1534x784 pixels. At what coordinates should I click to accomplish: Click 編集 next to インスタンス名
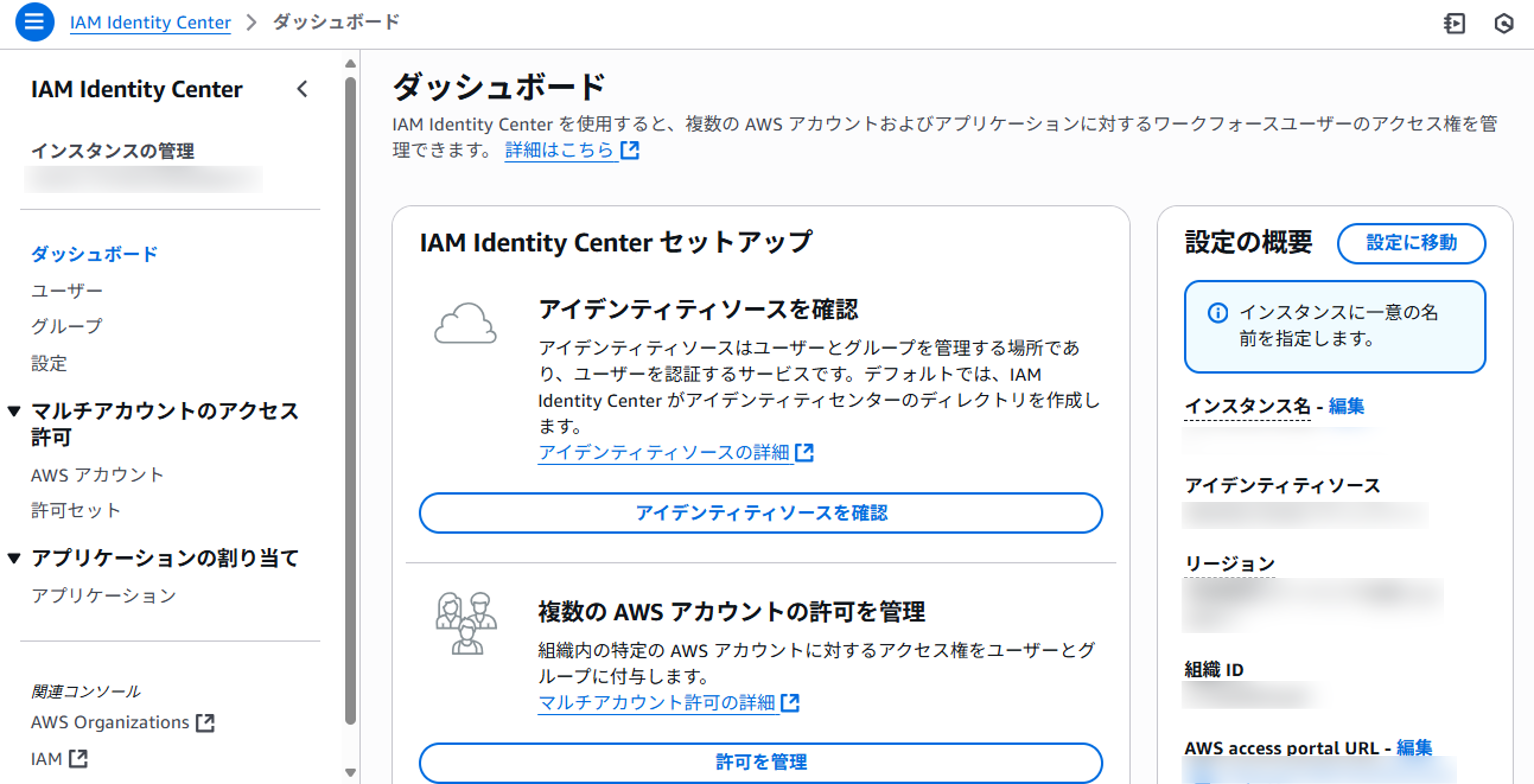click(1346, 406)
